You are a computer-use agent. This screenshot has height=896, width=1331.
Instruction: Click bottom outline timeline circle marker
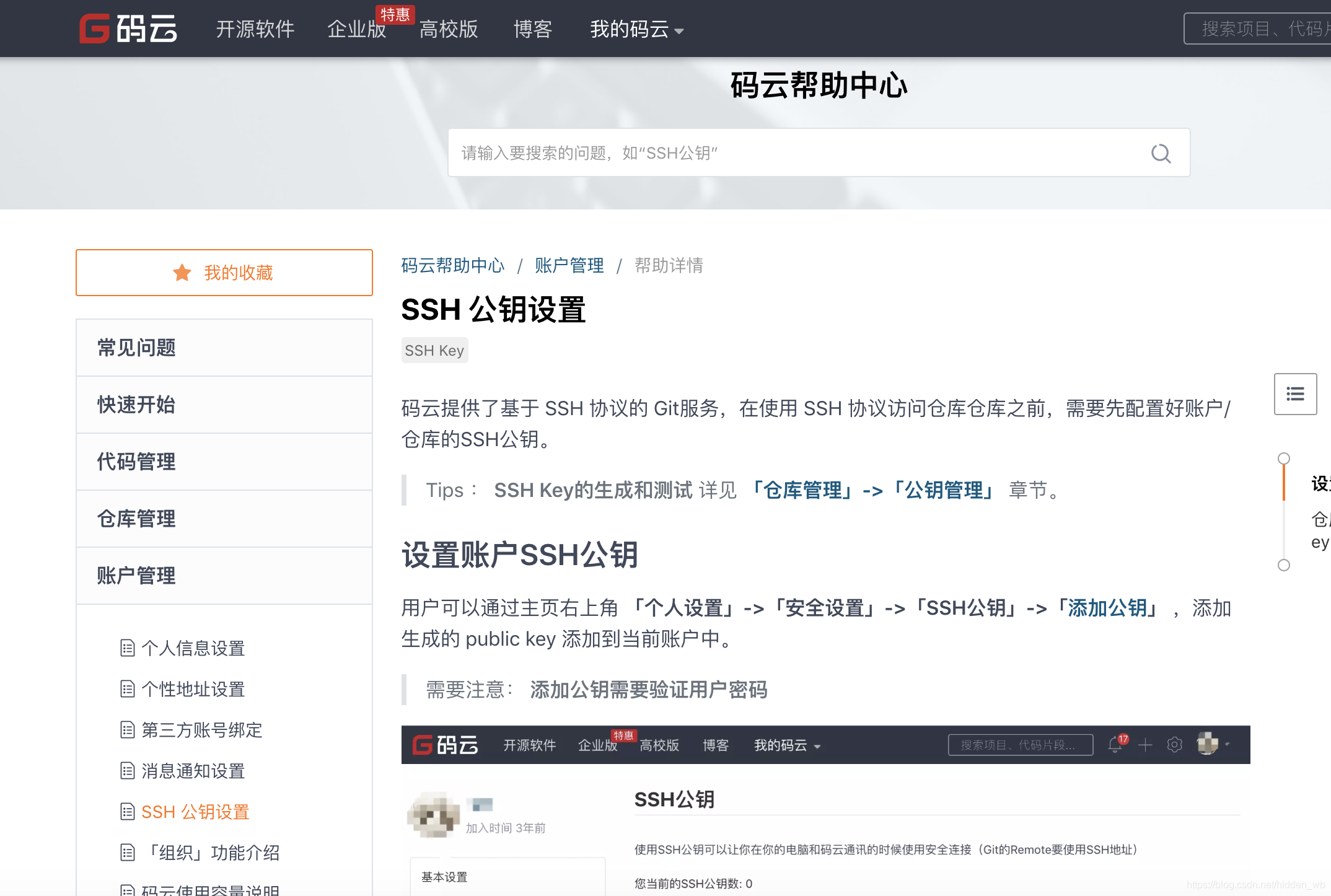pyautogui.click(x=1284, y=565)
